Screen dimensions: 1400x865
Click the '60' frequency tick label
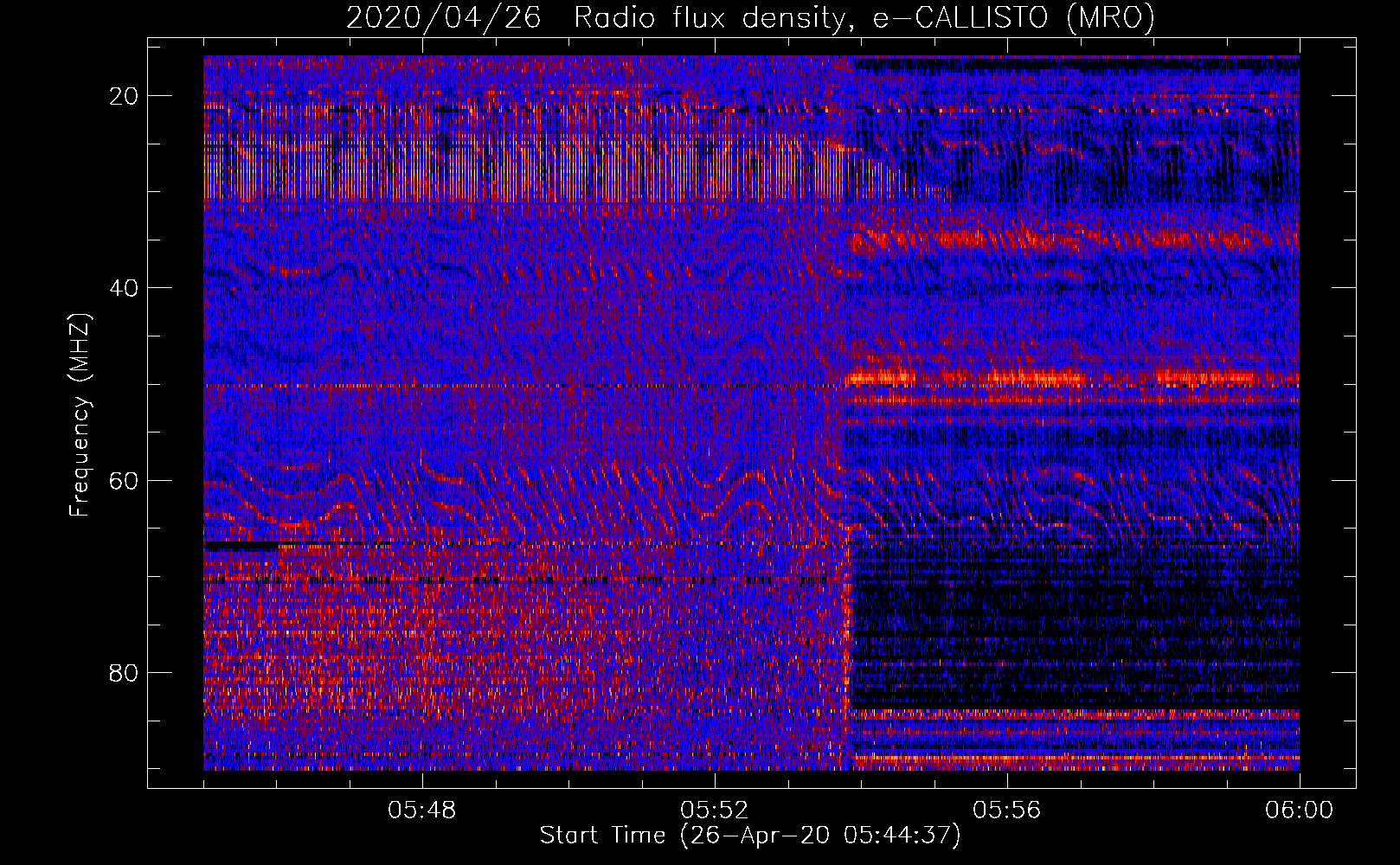click(125, 480)
